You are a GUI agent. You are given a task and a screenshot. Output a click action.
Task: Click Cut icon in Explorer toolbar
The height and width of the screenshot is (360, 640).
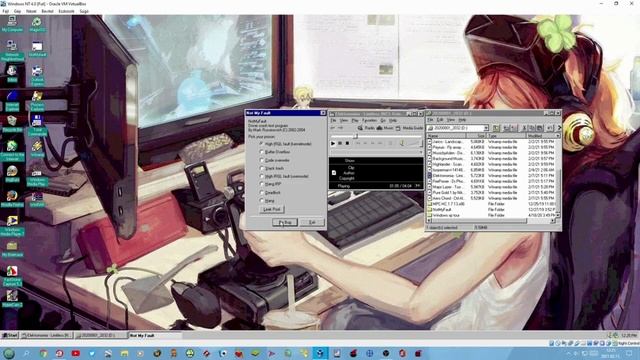(x=525, y=128)
